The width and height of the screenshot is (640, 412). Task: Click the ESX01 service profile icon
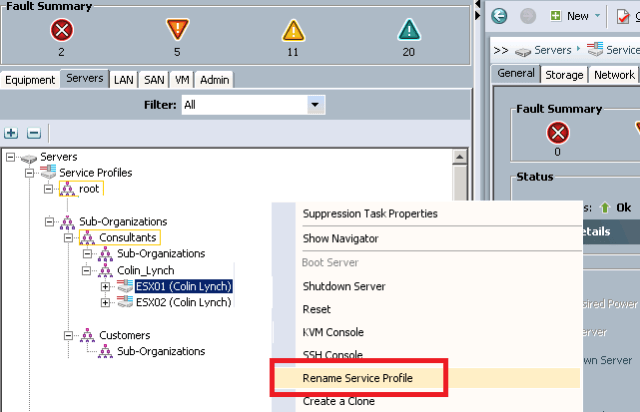click(x=125, y=286)
